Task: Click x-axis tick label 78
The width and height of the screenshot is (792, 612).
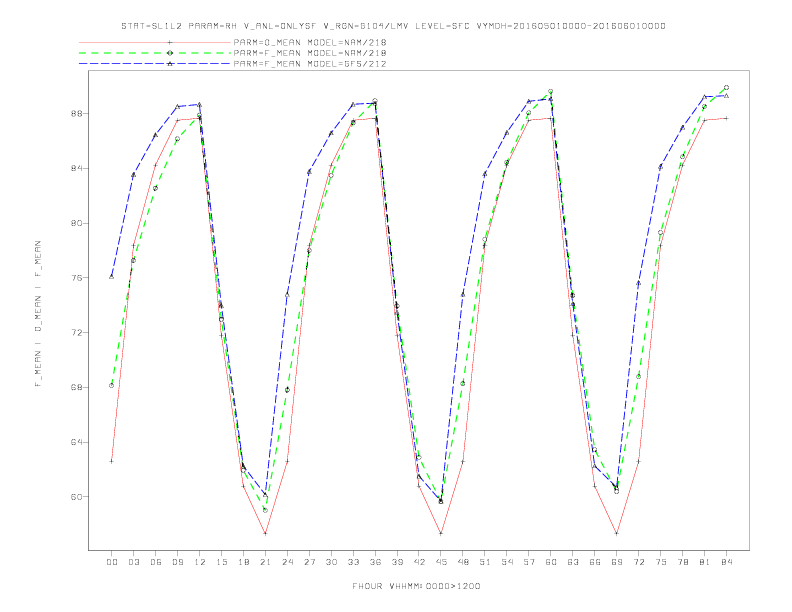Action: 683,562
